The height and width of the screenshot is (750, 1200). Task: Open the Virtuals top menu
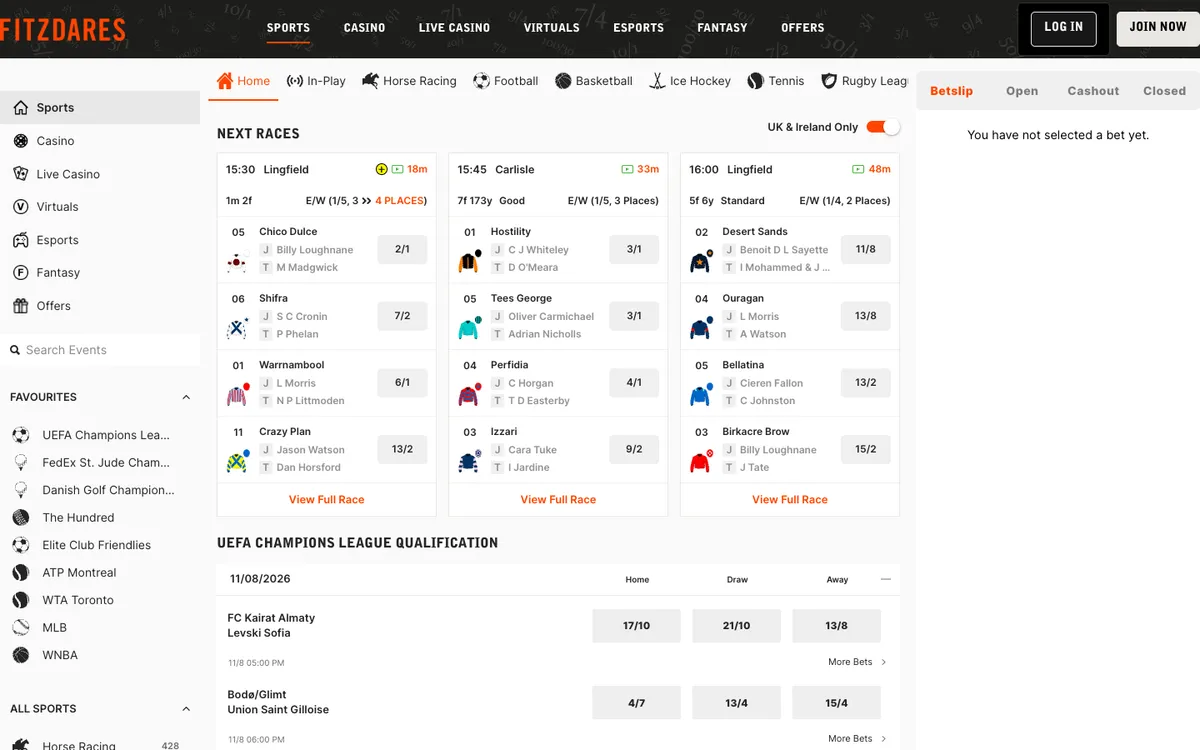(552, 28)
